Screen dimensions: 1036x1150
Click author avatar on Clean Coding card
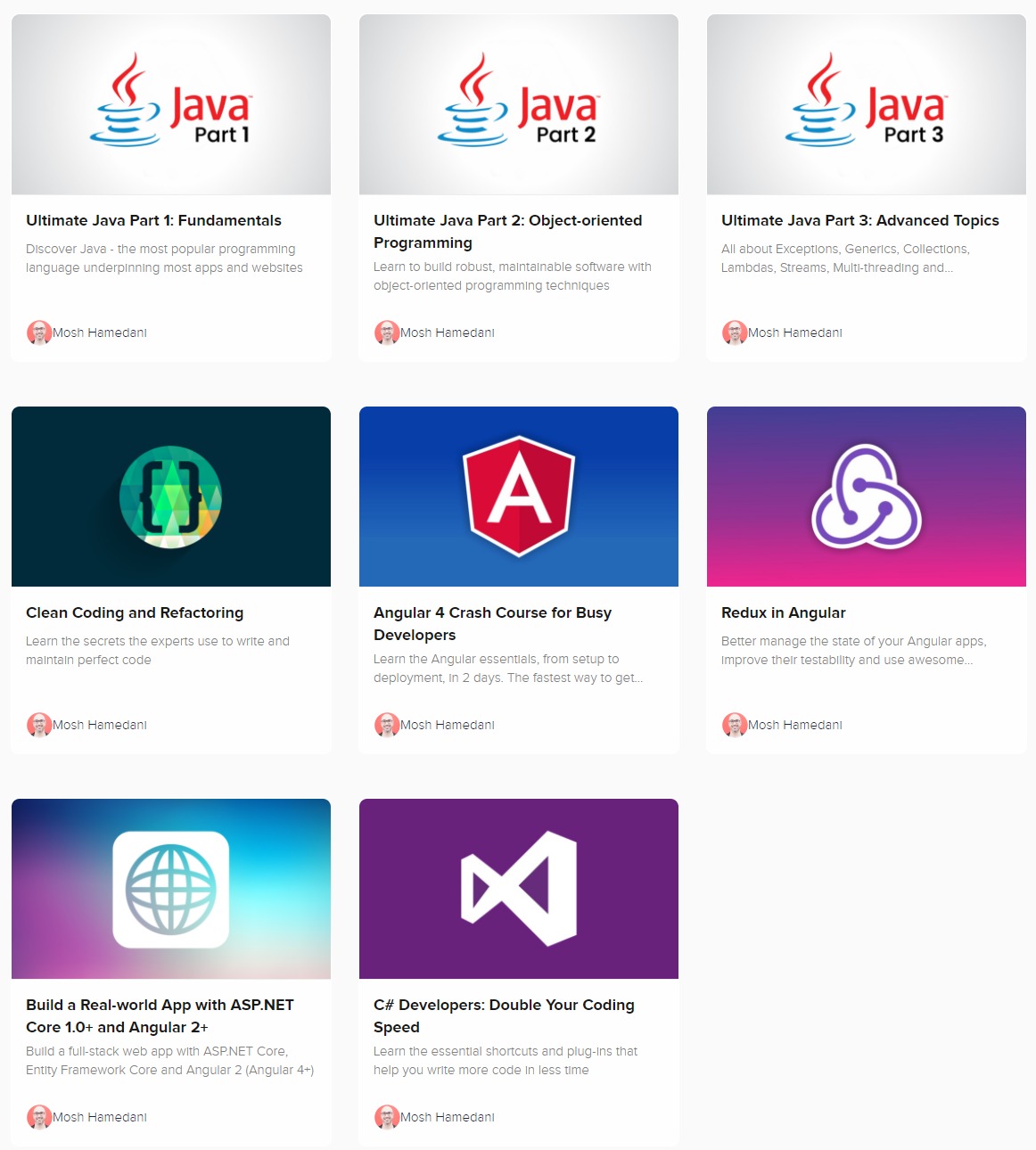(x=39, y=725)
